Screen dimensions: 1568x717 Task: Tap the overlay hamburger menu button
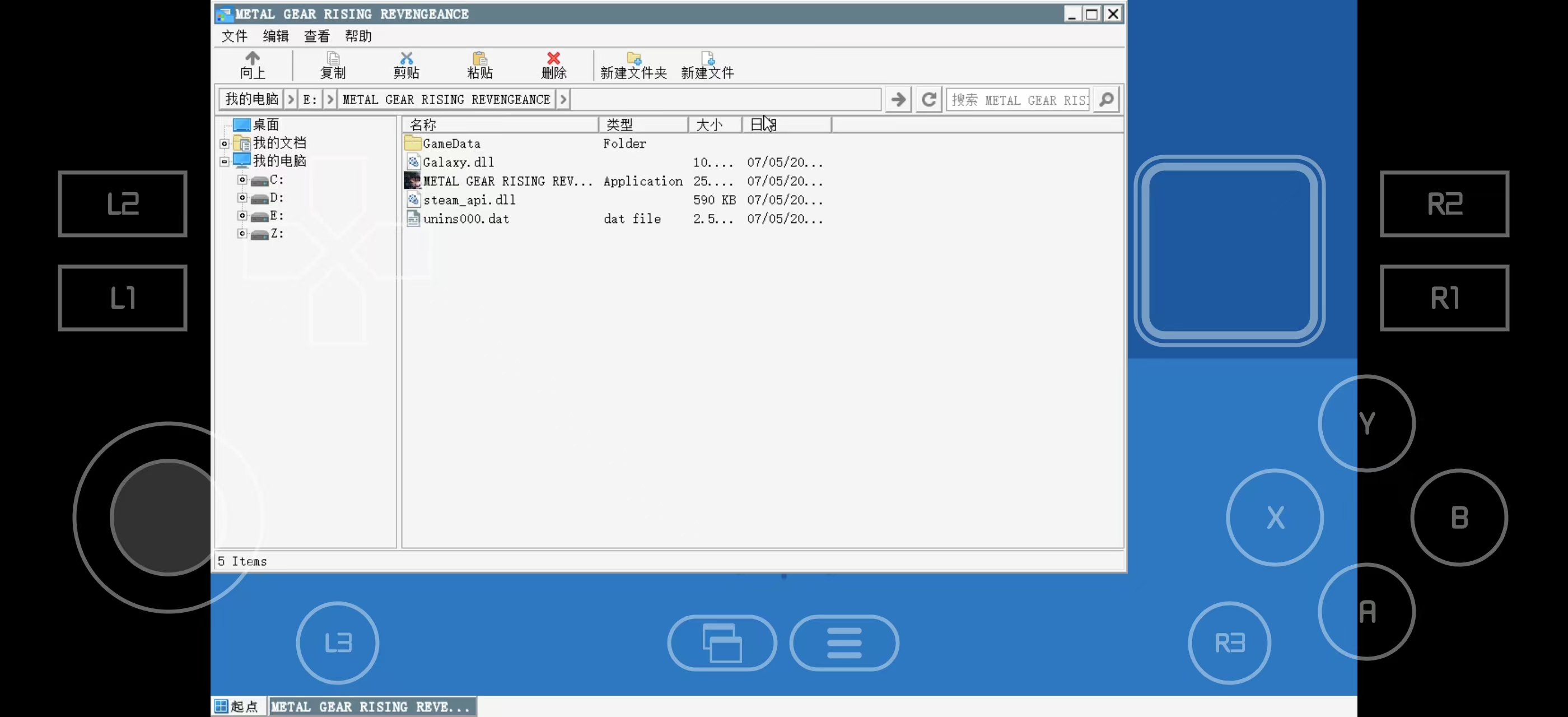(844, 642)
